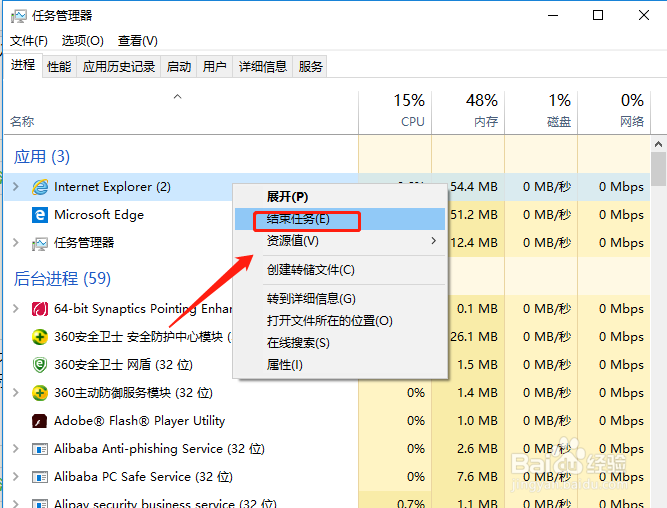
Task: Choose 结束任务(E) in the context menu
Action: point(340,219)
